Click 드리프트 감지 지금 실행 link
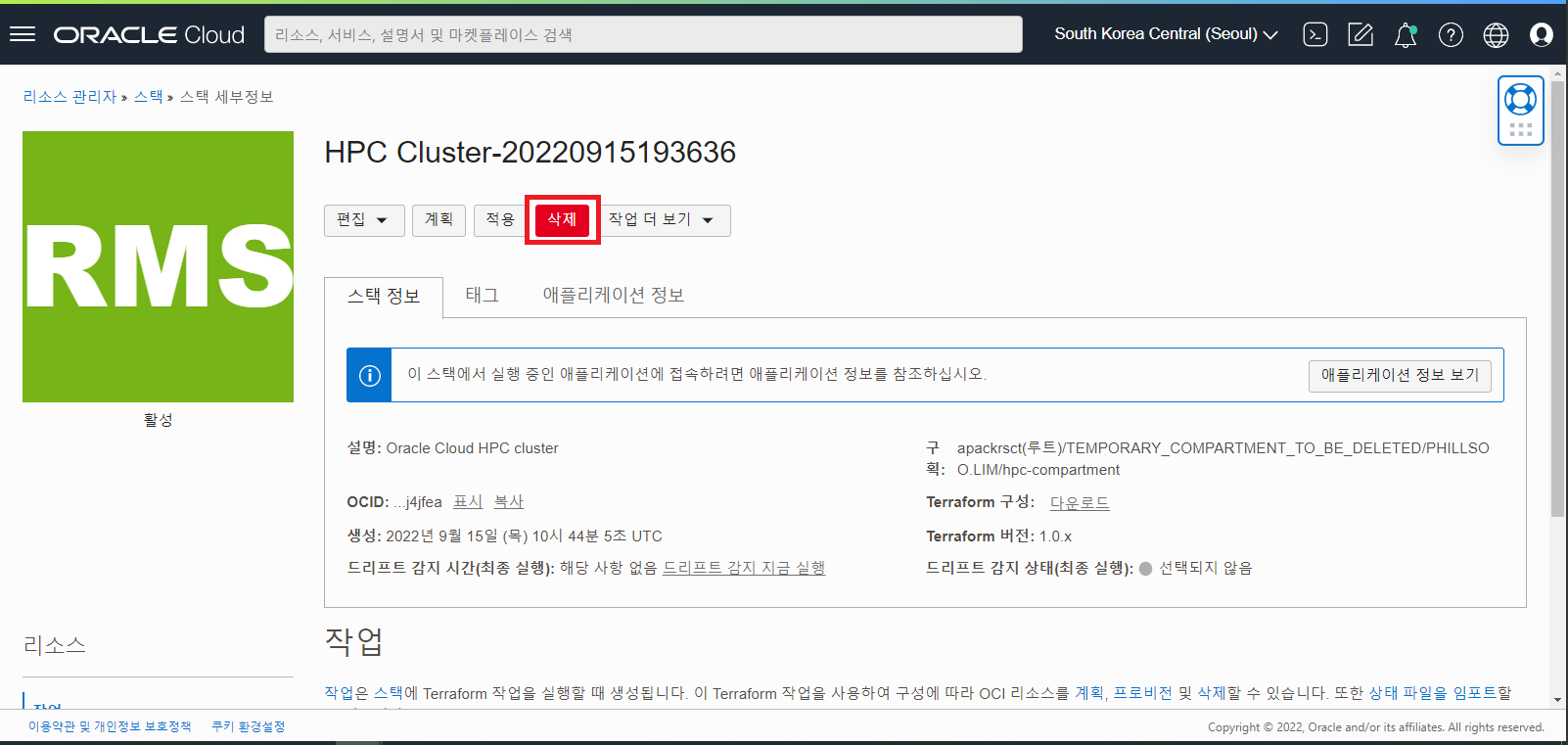Viewport: 1568px width, 745px height. (x=744, y=568)
